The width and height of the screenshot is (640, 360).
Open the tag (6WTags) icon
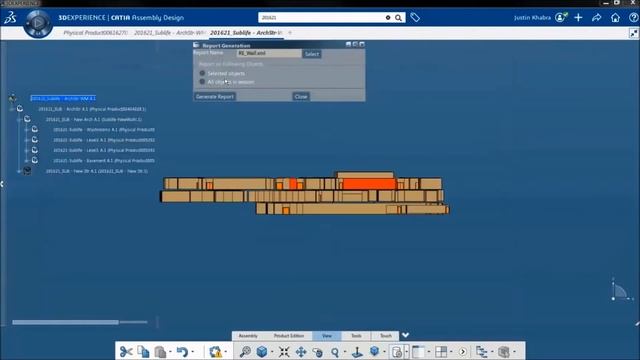[x=415, y=18]
